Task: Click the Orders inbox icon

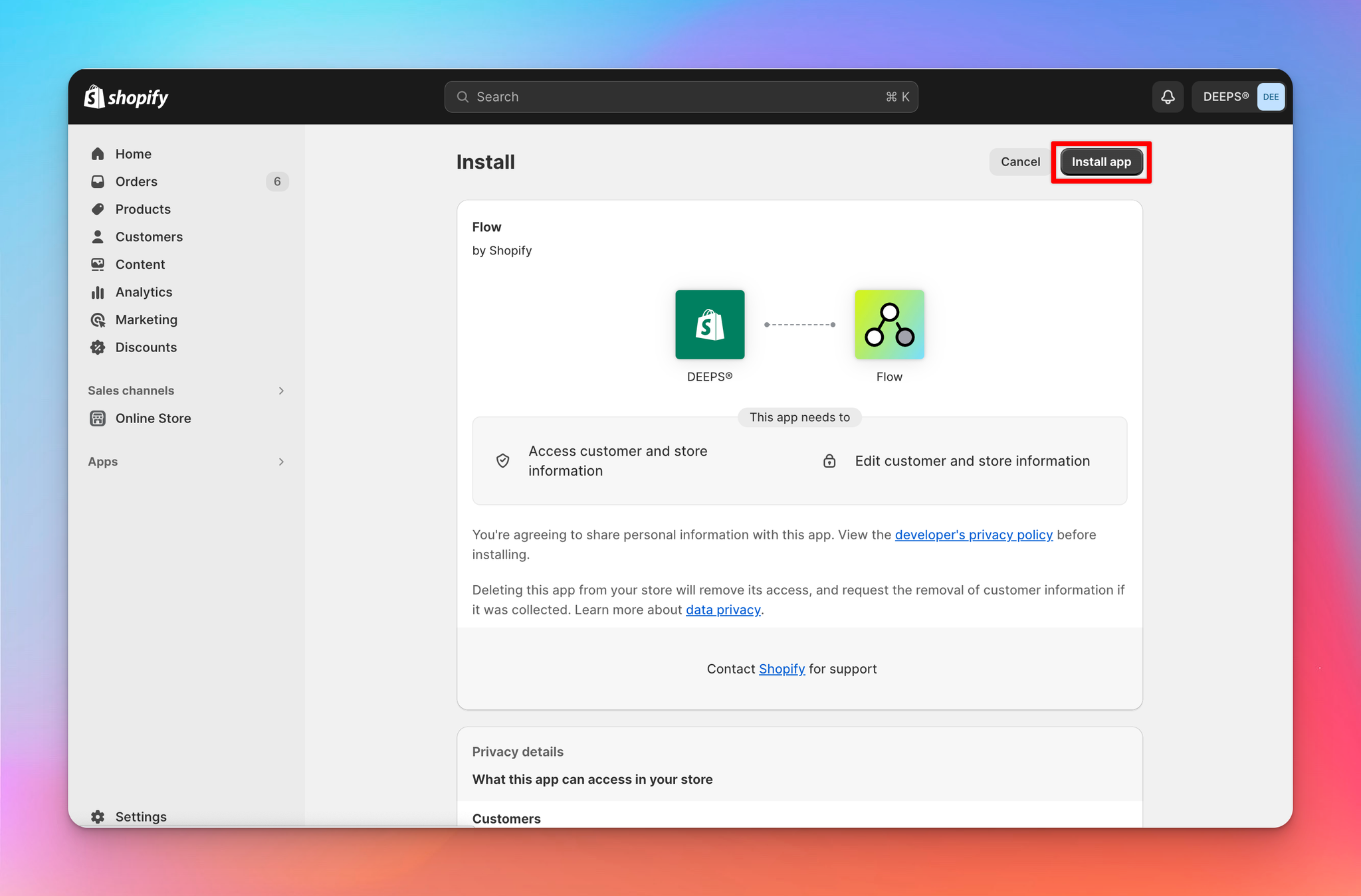Action: point(98,181)
